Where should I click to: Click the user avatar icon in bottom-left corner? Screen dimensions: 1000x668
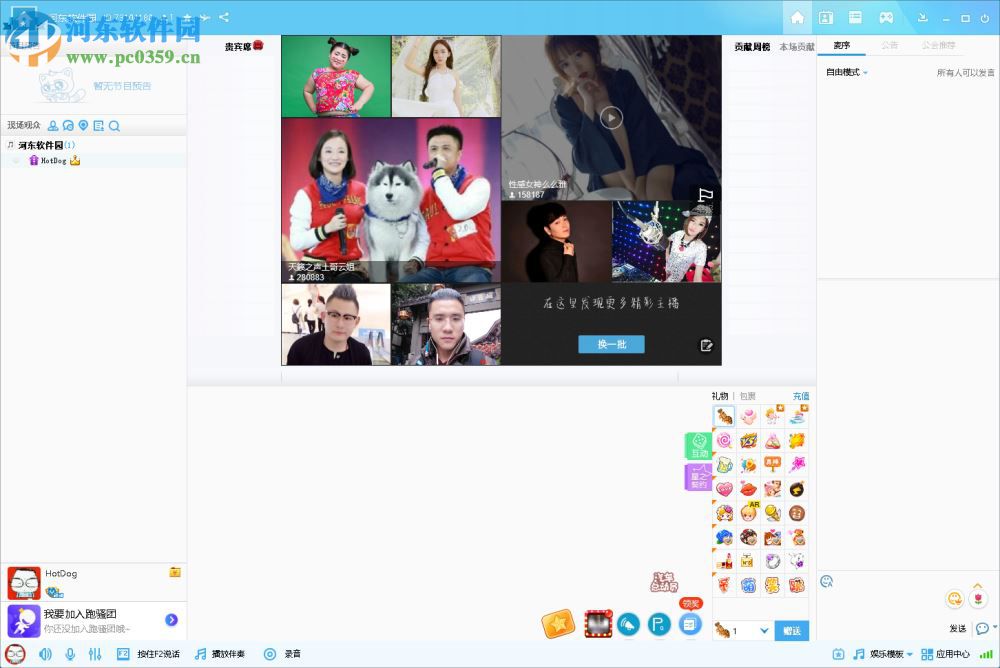(15, 654)
